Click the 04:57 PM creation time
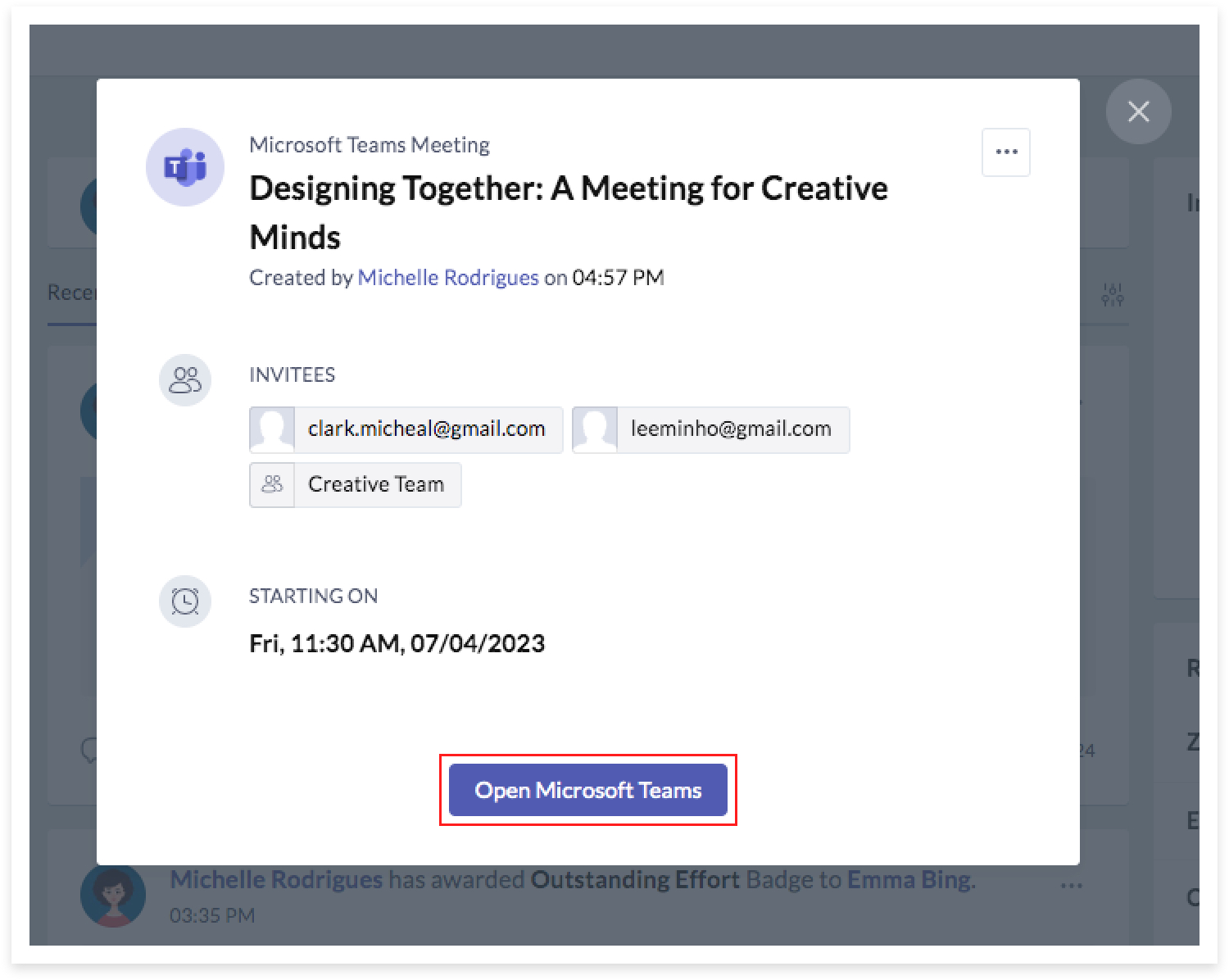 click(x=619, y=278)
